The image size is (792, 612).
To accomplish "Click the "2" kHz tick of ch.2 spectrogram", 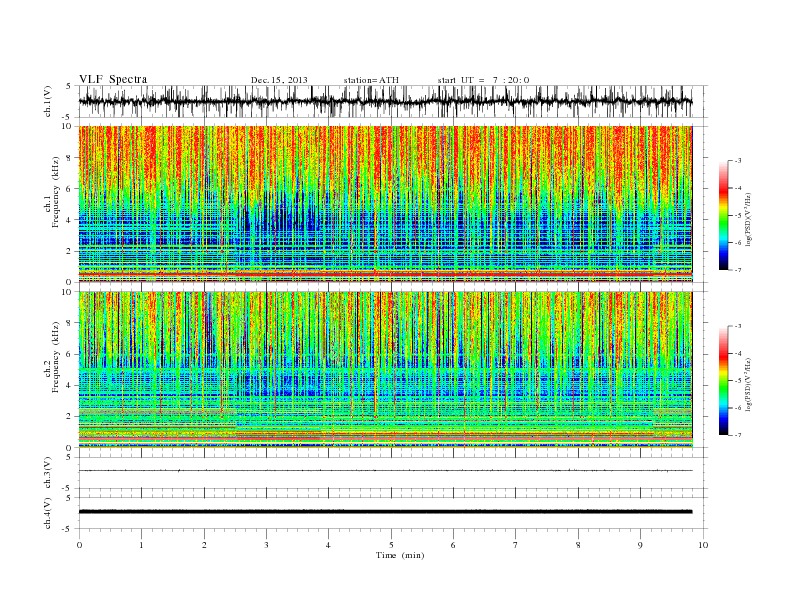I will tap(70, 417).
